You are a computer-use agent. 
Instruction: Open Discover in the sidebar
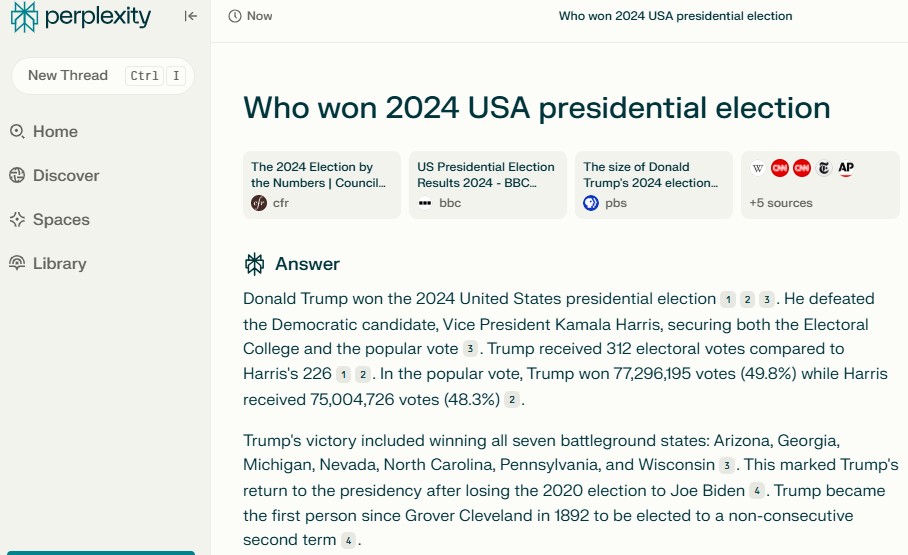pyautogui.click(x=54, y=176)
